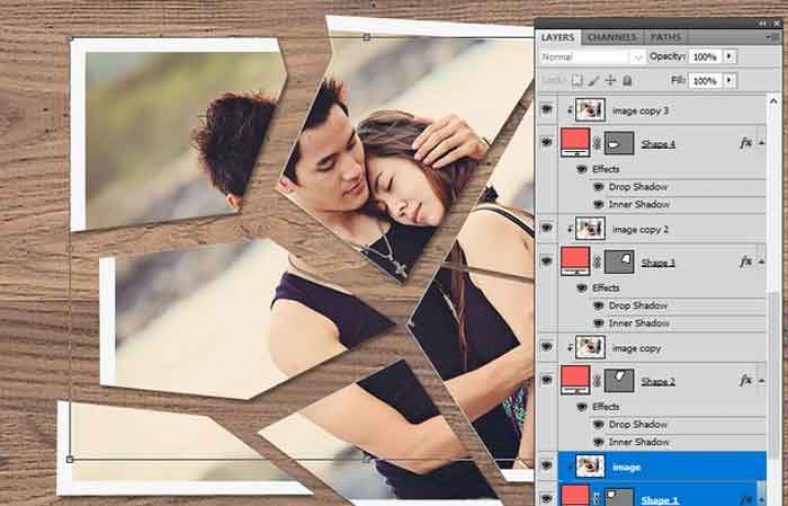Hide the image copy 2 layer
This screenshot has height=506, width=788.
pyautogui.click(x=547, y=228)
